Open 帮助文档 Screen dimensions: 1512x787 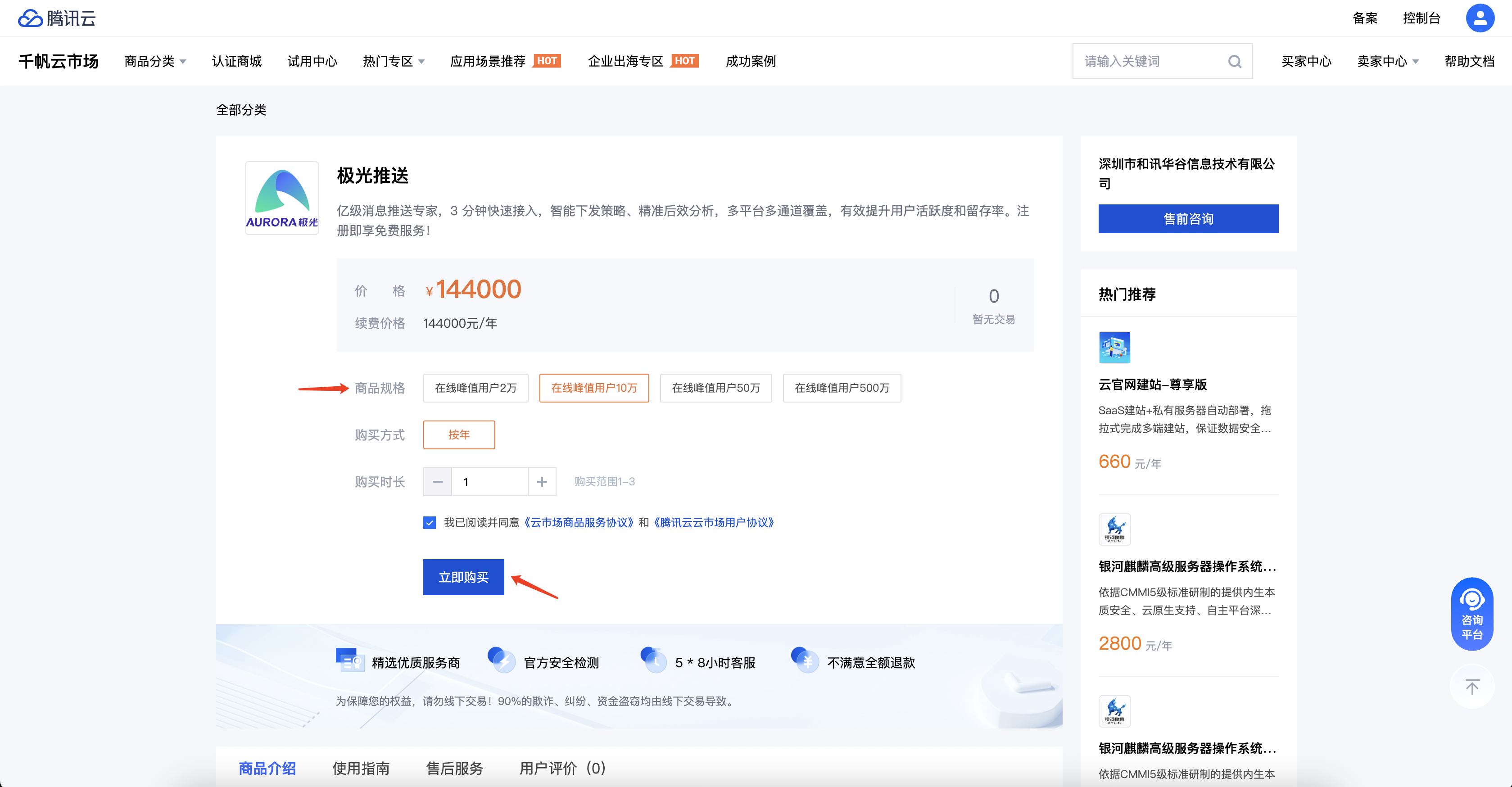coord(1469,61)
